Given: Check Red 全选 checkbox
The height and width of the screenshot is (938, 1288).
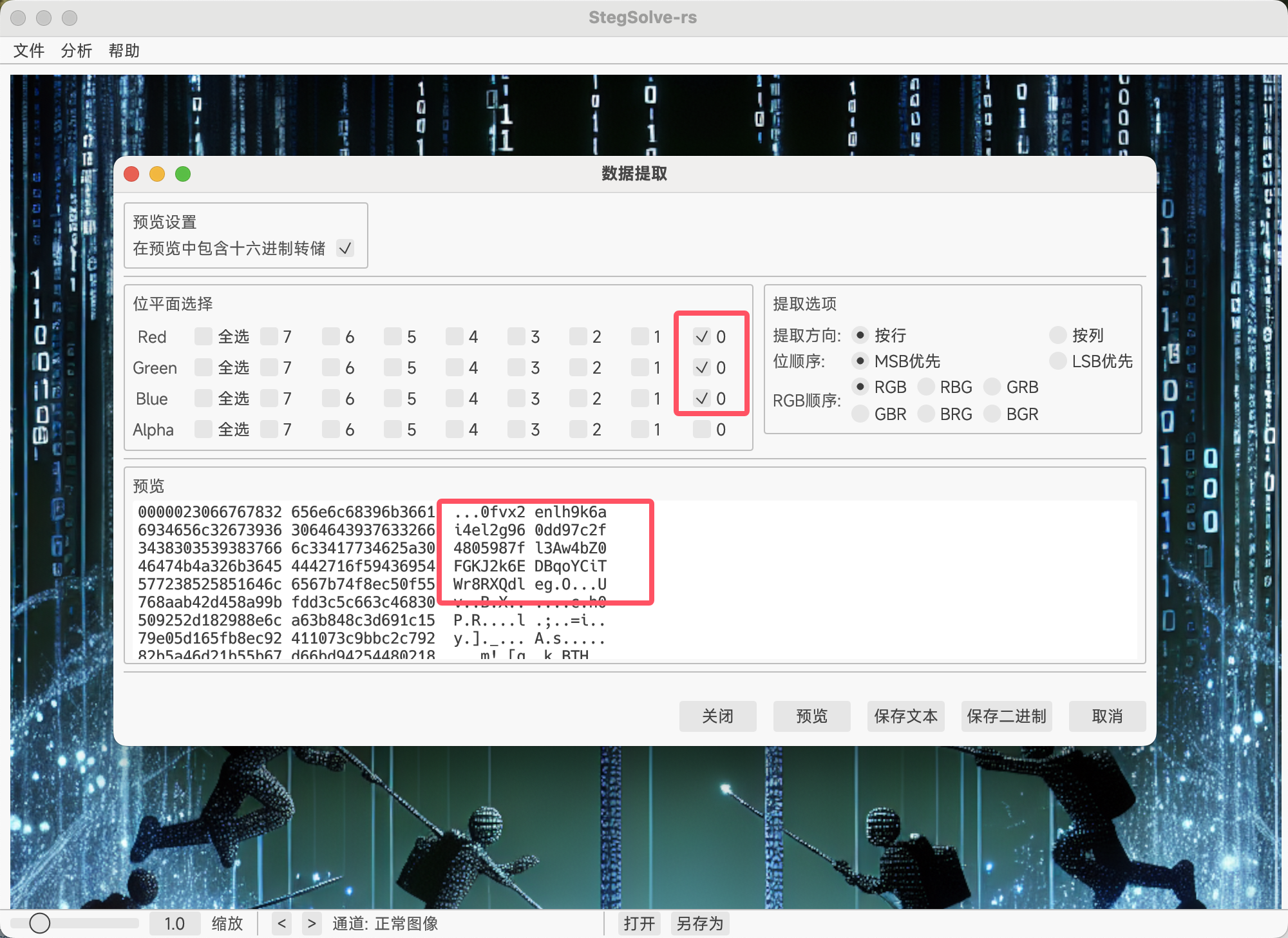Looking at the screenshot, I should (204, 336).
